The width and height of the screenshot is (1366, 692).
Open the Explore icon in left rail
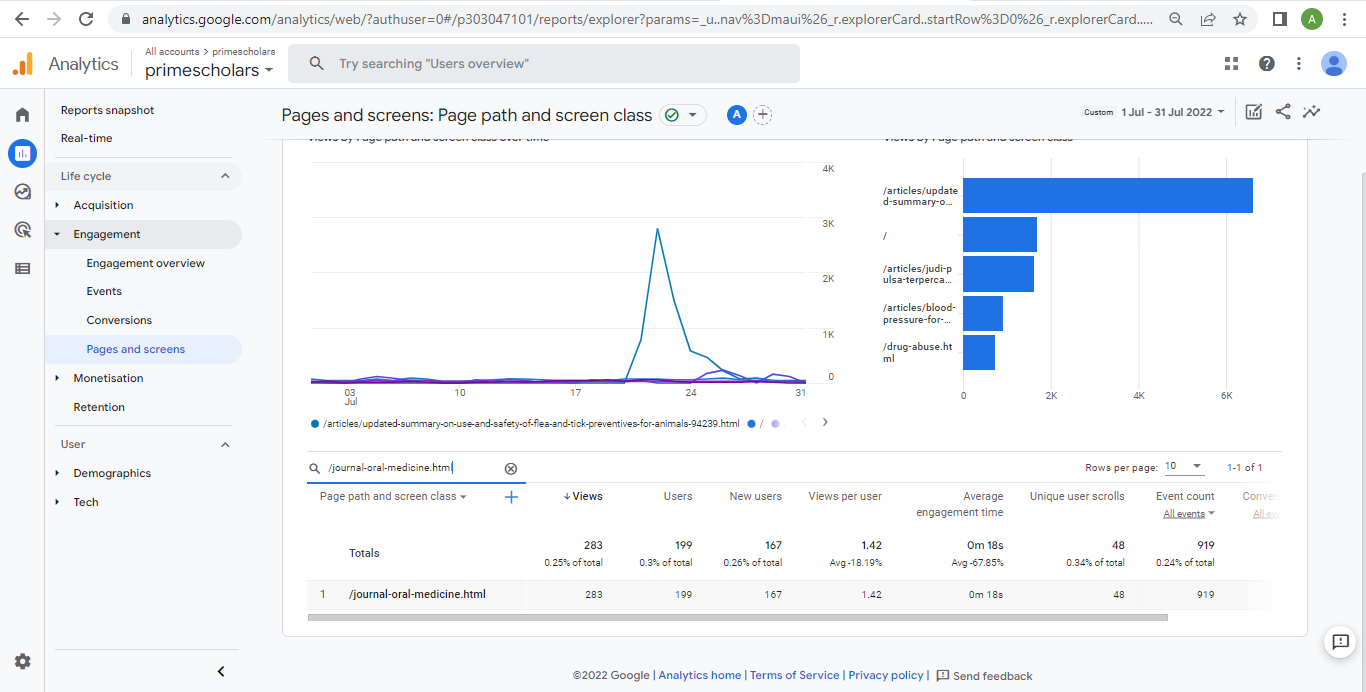pos(22,192)
